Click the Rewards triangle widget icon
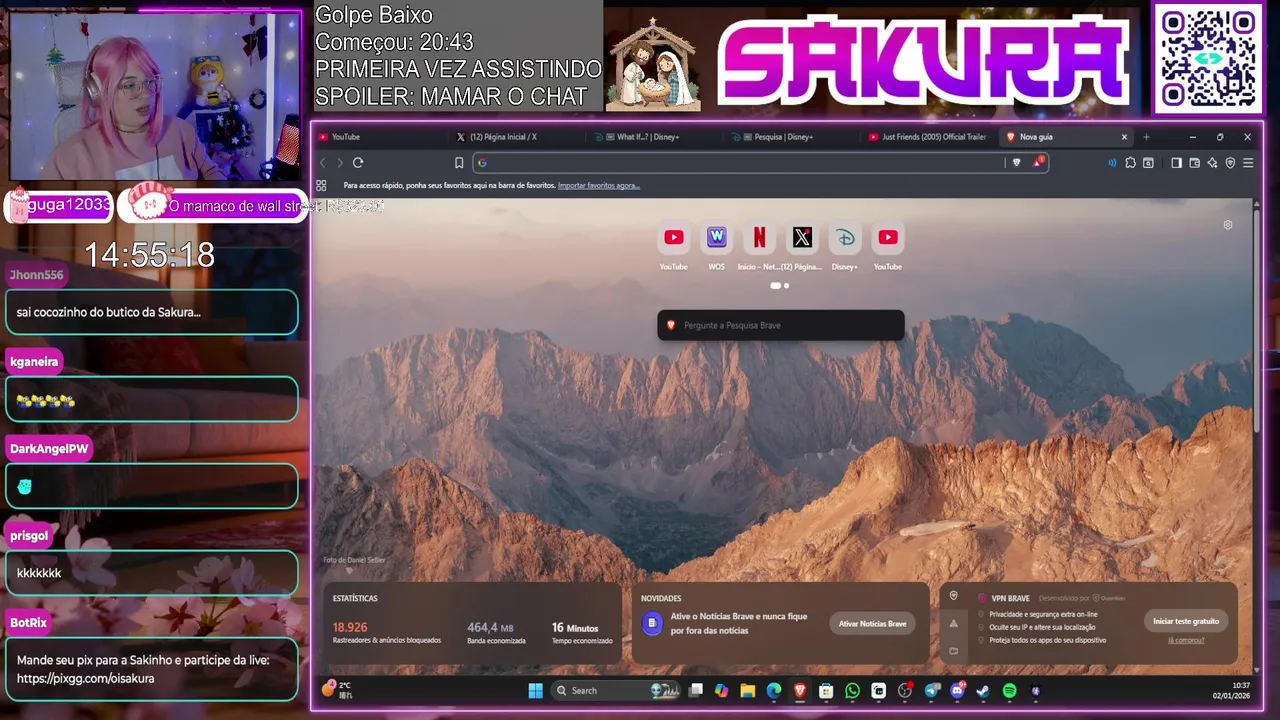This screenshot has height=720, width=1280. (954, 623)
